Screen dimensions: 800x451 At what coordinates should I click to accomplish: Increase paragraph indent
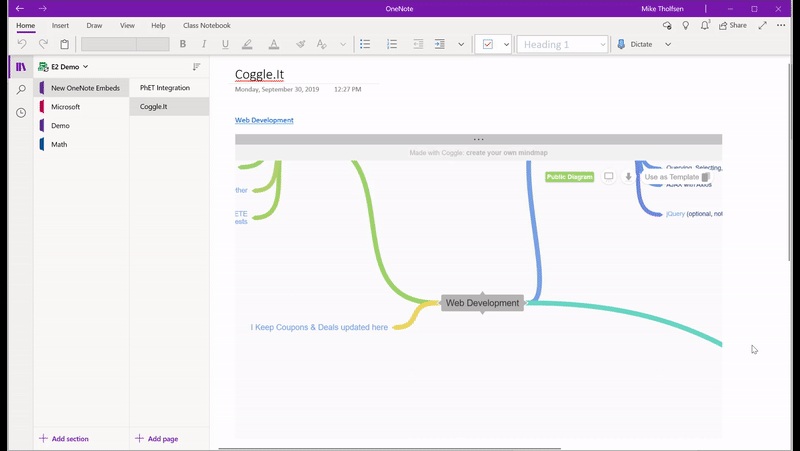click(x=440, y=44)
